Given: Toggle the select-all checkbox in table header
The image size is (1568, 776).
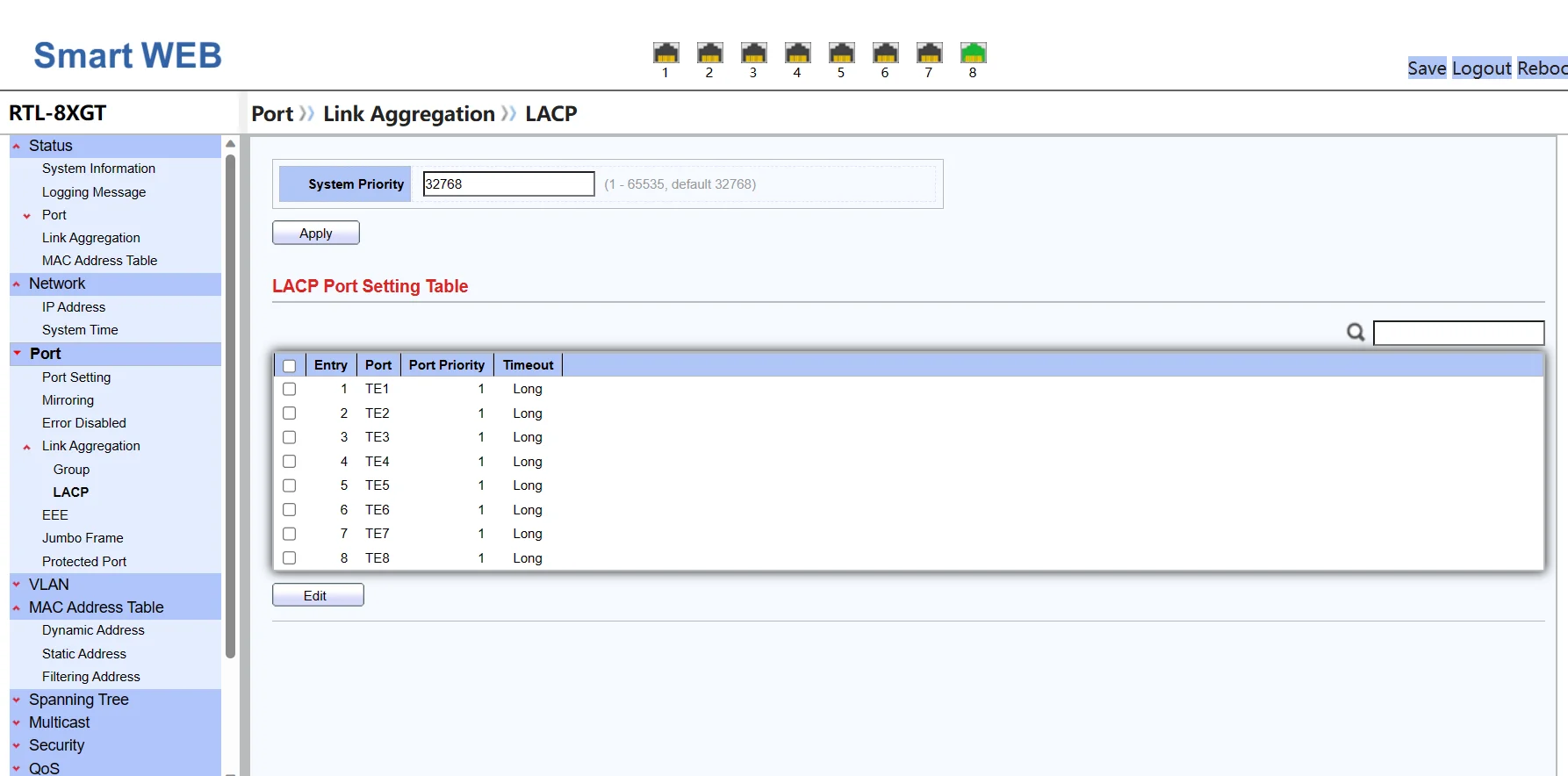Looking at the screenshot, I should [290, 366].
